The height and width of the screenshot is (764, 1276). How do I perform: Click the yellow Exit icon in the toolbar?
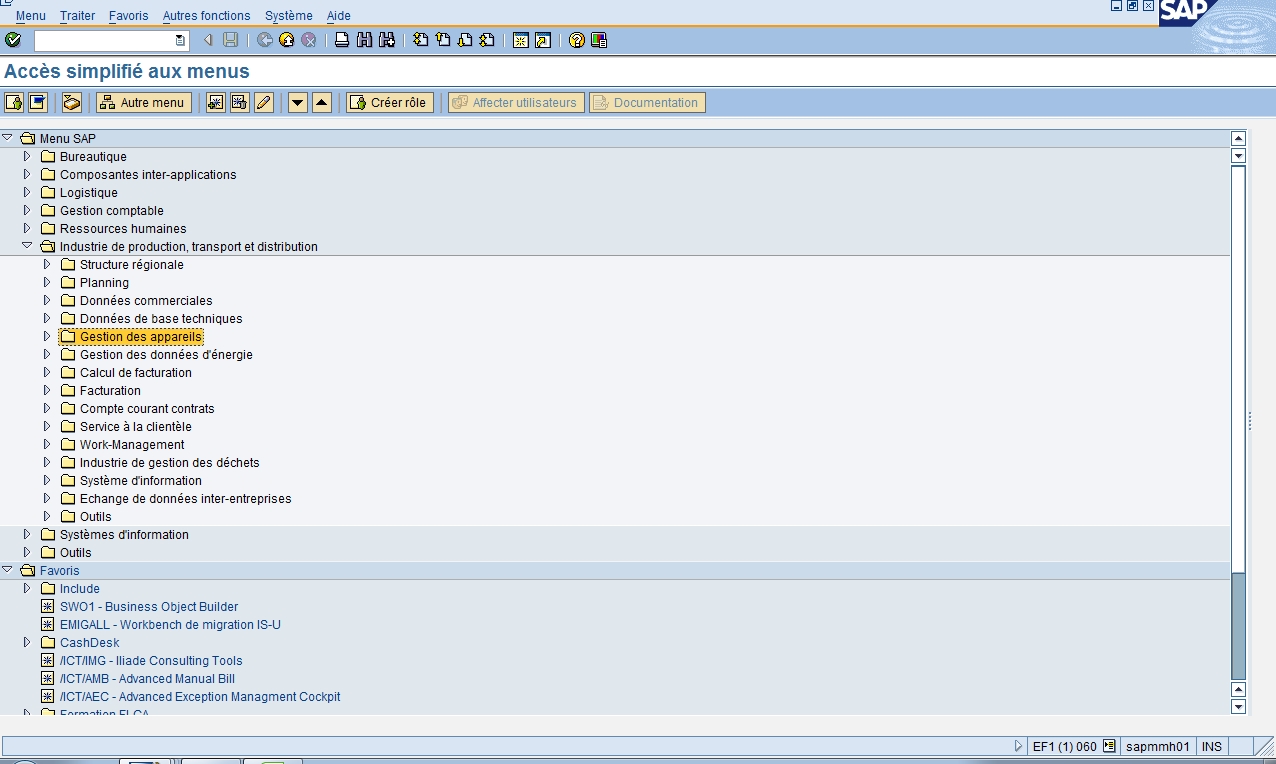287,40
